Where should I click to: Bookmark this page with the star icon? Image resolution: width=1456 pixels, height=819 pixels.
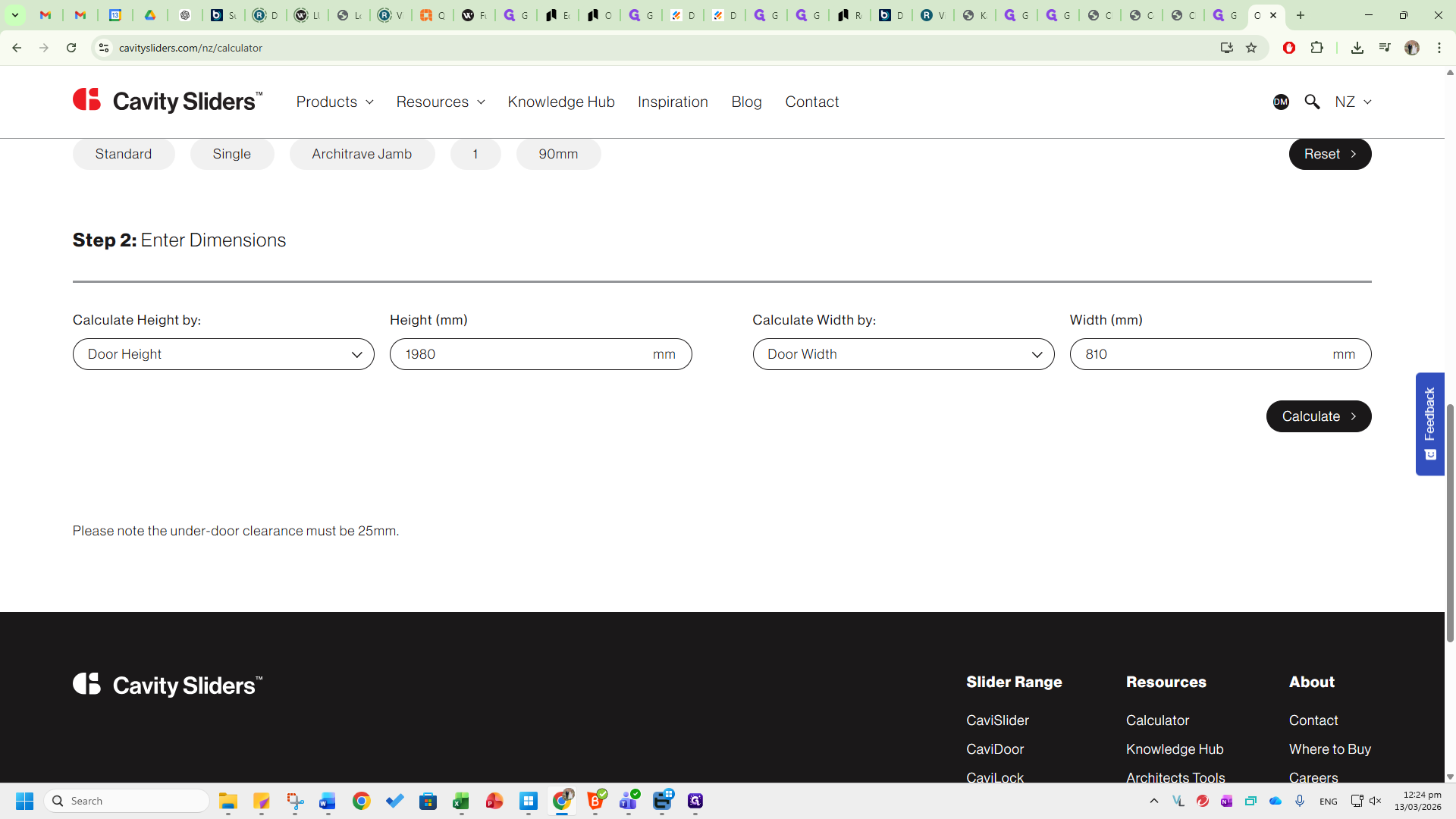tap(1251, 48)
